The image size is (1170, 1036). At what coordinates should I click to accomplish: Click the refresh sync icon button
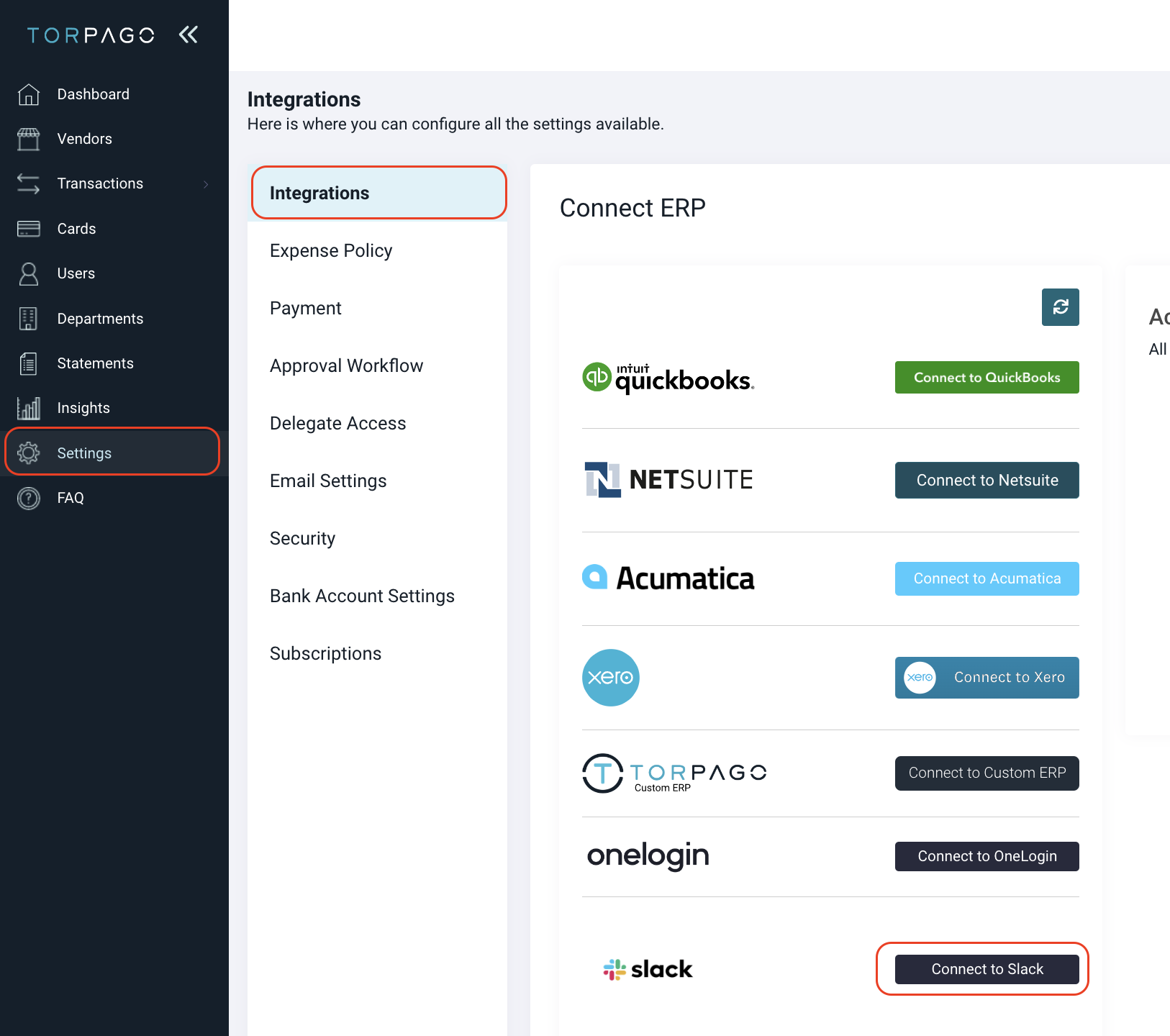(x=1061, y=307)
